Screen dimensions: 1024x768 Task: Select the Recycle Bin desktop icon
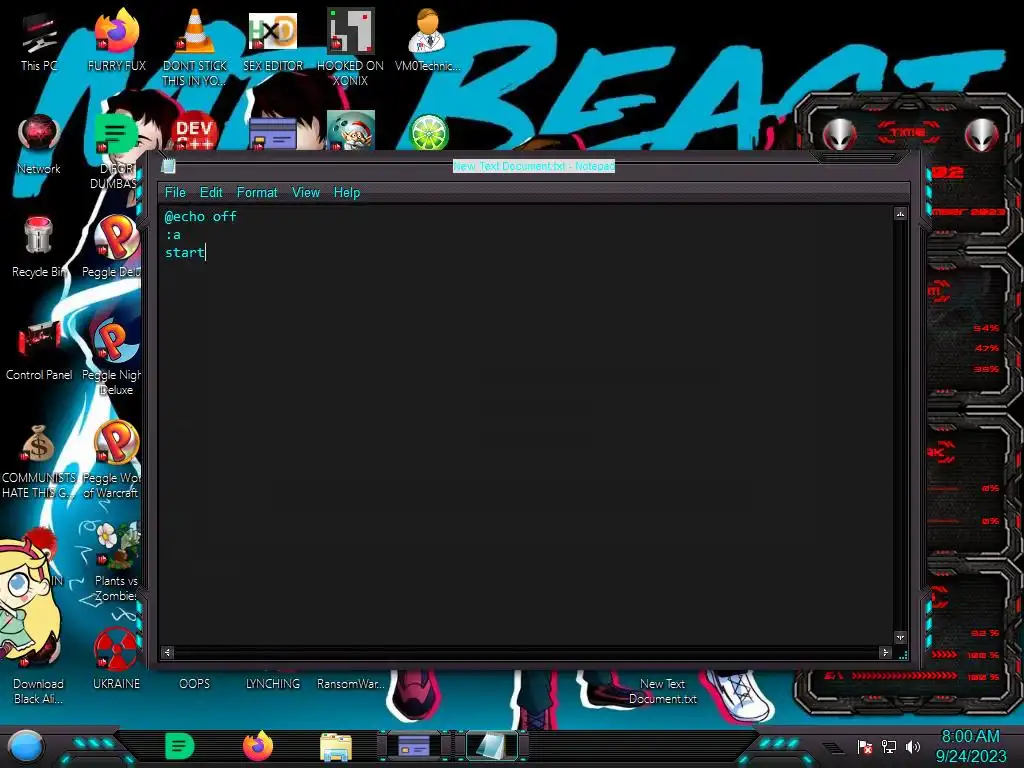tap(39, 248)
